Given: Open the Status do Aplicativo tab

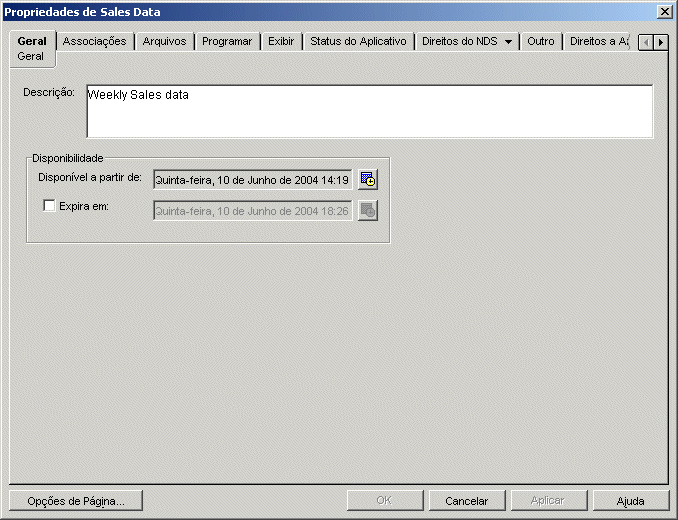Looking at the screenshot, I should pyautogui.click(x=358, y=41).
